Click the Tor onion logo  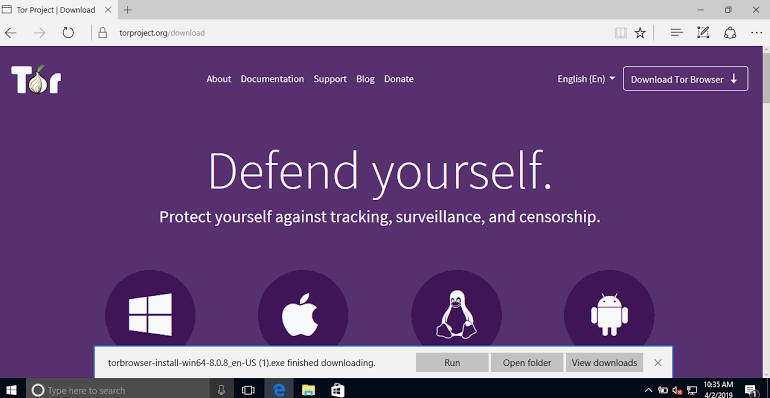[x=36, y=79]
